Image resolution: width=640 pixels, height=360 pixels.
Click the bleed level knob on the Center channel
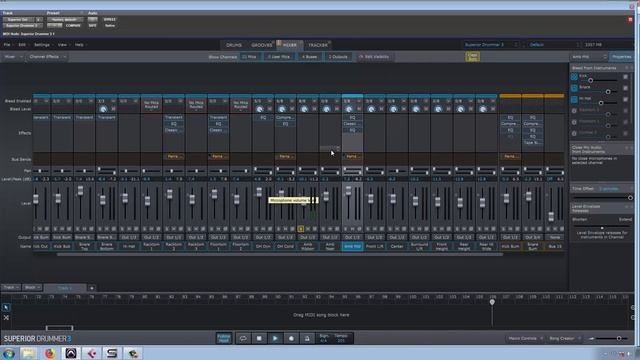(x=393, y=109)
